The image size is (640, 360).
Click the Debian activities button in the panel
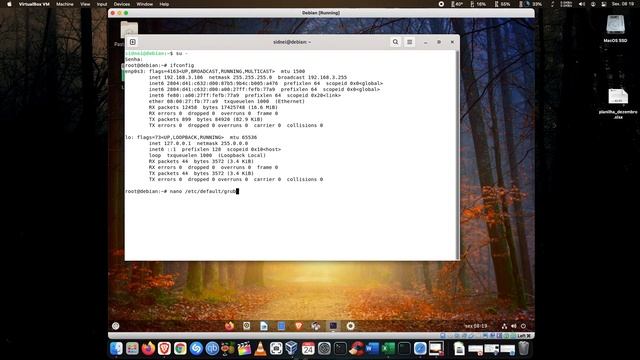click(116, 326)
